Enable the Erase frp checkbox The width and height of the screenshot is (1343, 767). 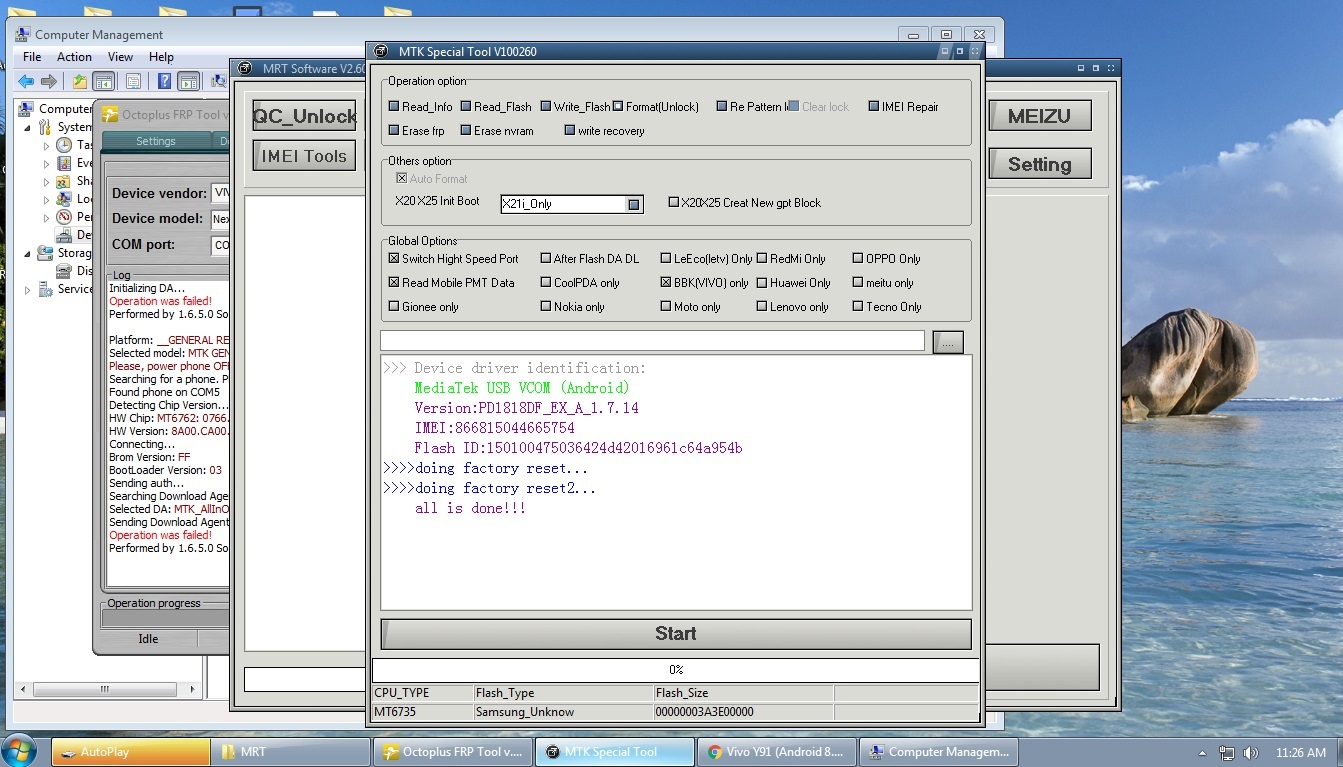[x=394, y=131]
